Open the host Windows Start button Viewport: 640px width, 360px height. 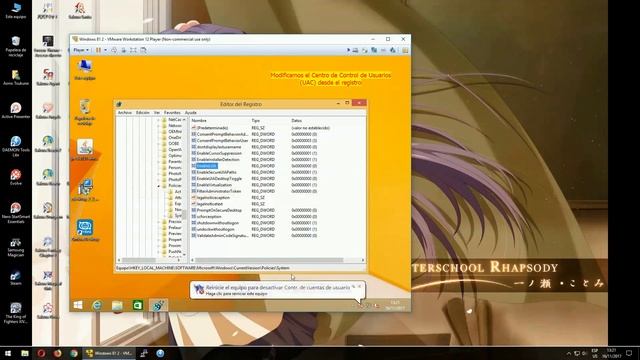click(8, 353)
